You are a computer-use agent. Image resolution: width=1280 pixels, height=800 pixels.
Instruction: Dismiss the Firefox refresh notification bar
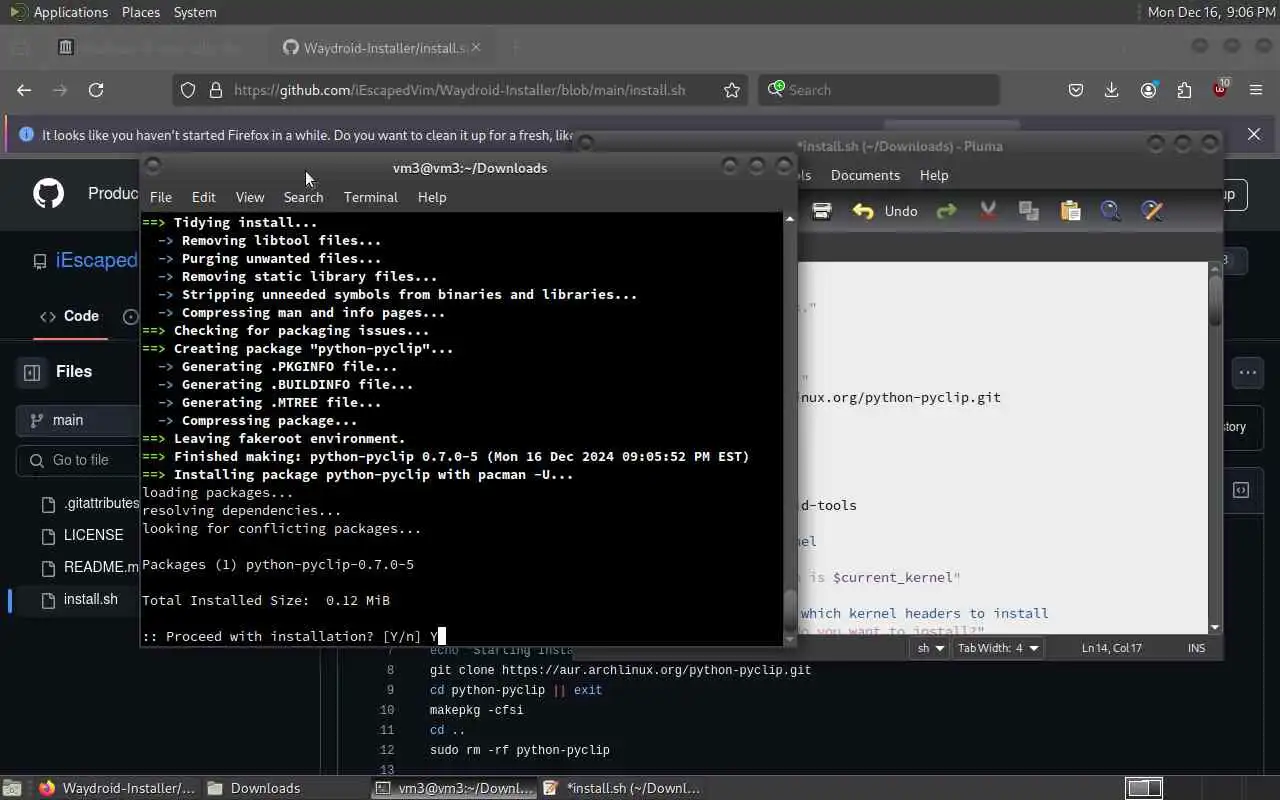1254,134
